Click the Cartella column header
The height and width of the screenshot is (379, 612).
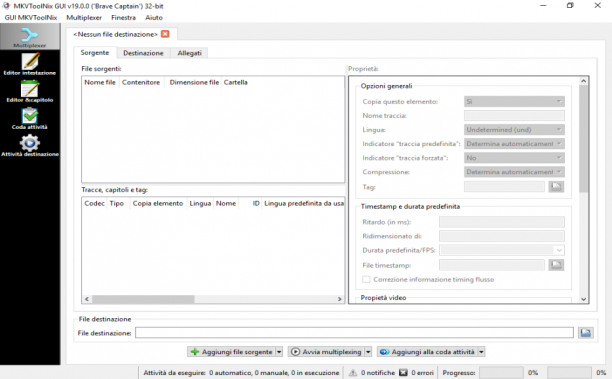235,82
